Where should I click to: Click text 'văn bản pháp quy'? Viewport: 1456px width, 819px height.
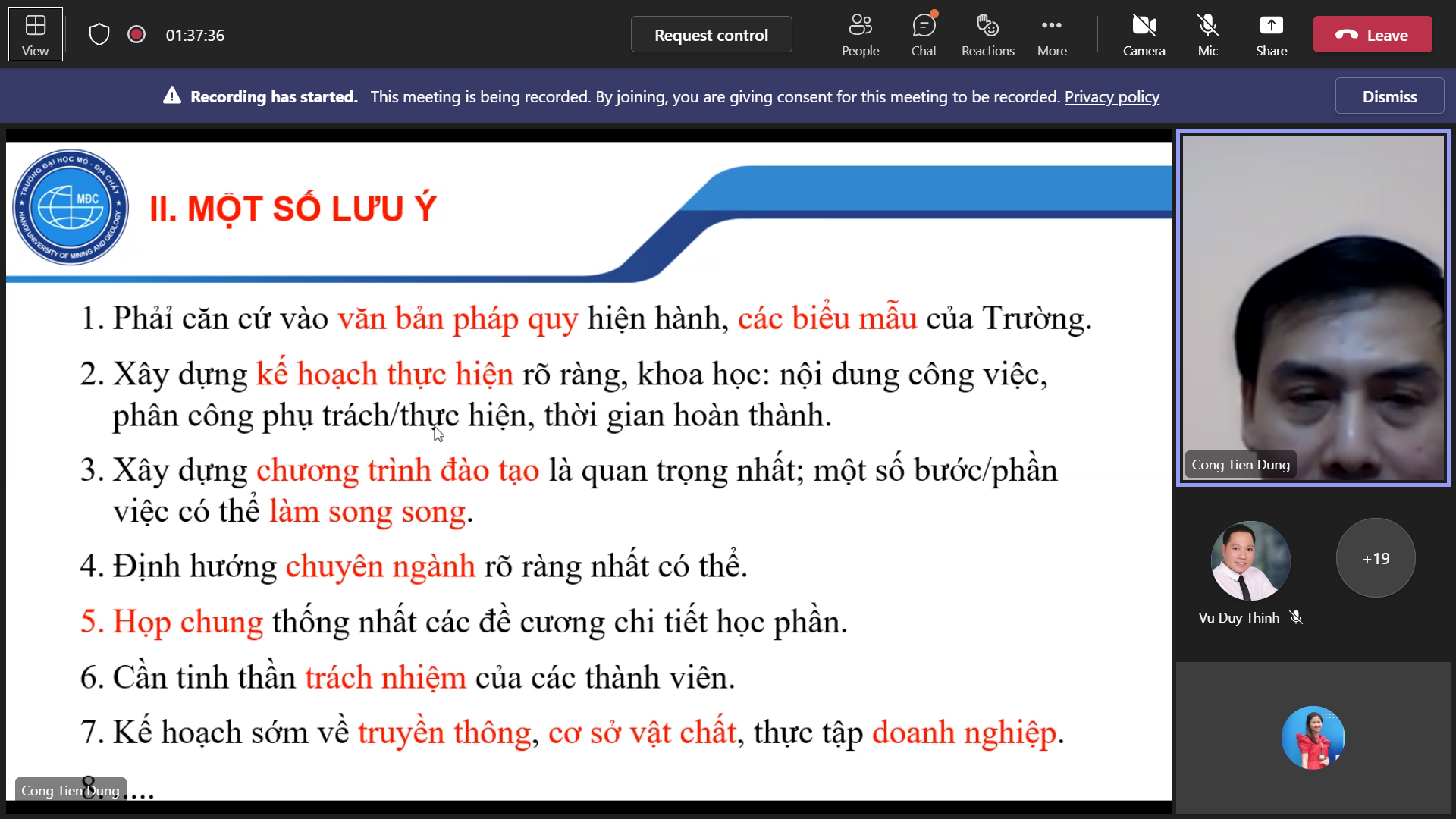click(458, 318)
